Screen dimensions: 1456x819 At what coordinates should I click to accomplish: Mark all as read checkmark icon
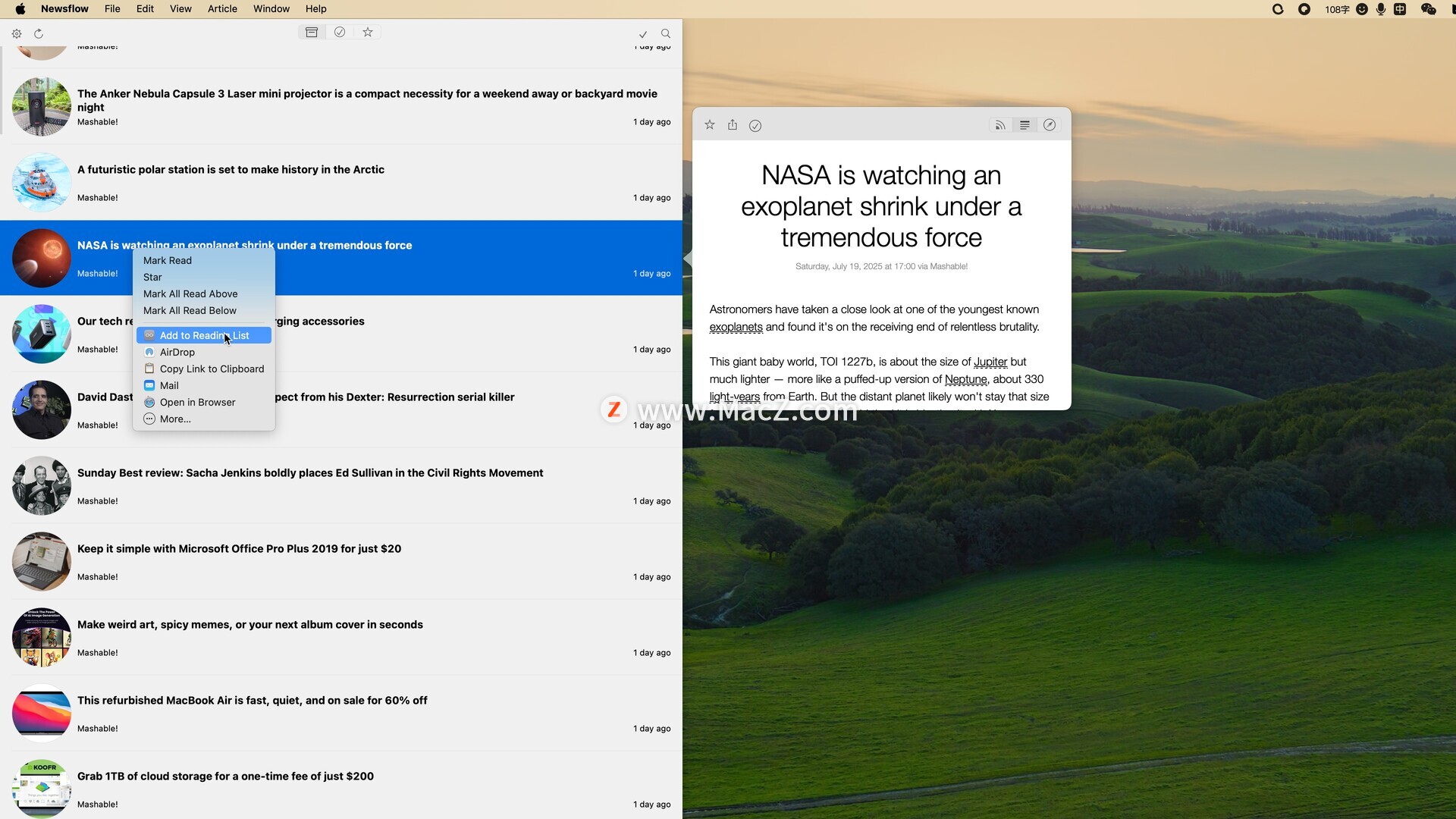(x=643, y=34)
